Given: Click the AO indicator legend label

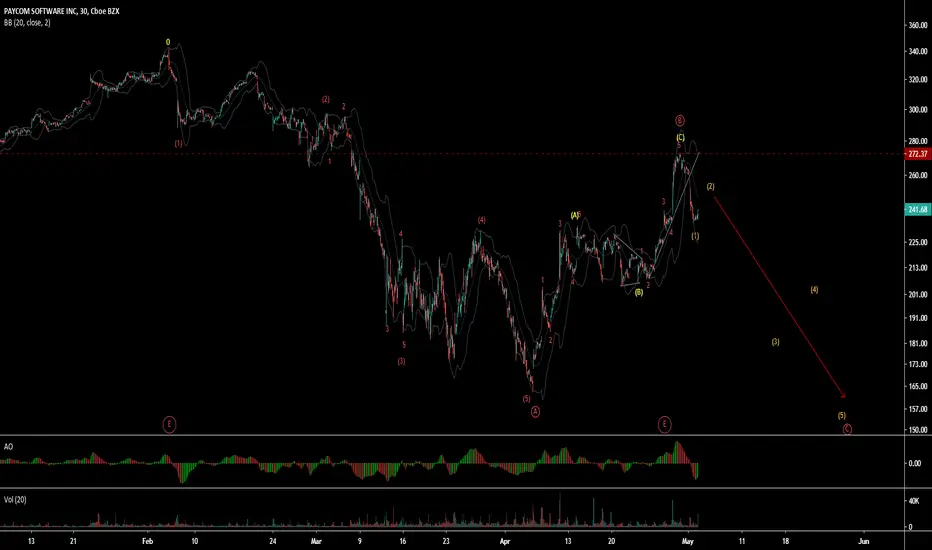Looking at the screenshot, I should pyautogui.click(x=8, y=447).
